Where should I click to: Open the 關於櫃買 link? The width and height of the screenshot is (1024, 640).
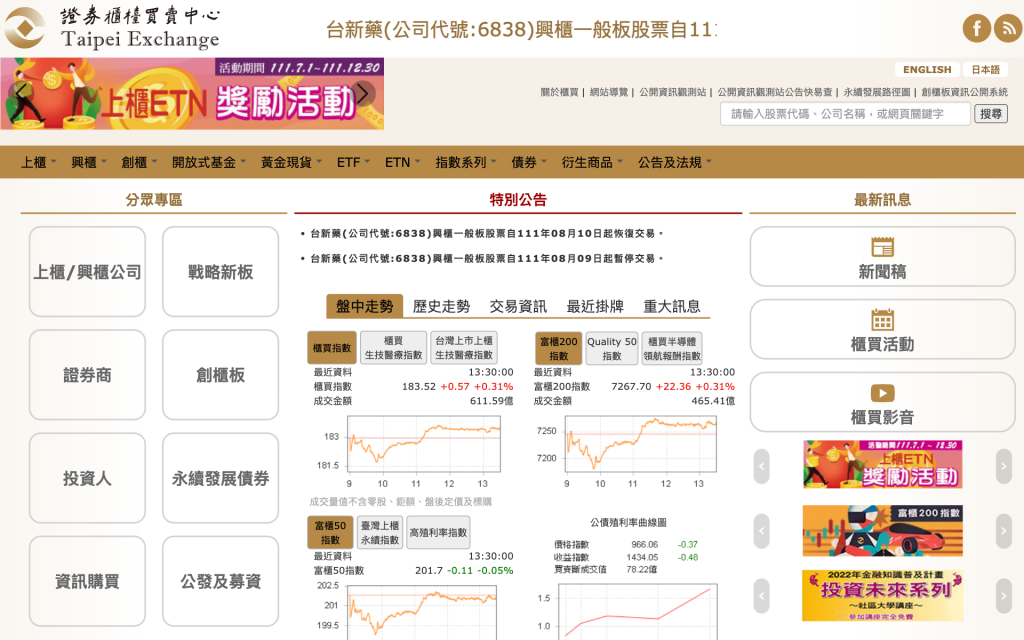(560, 92)
